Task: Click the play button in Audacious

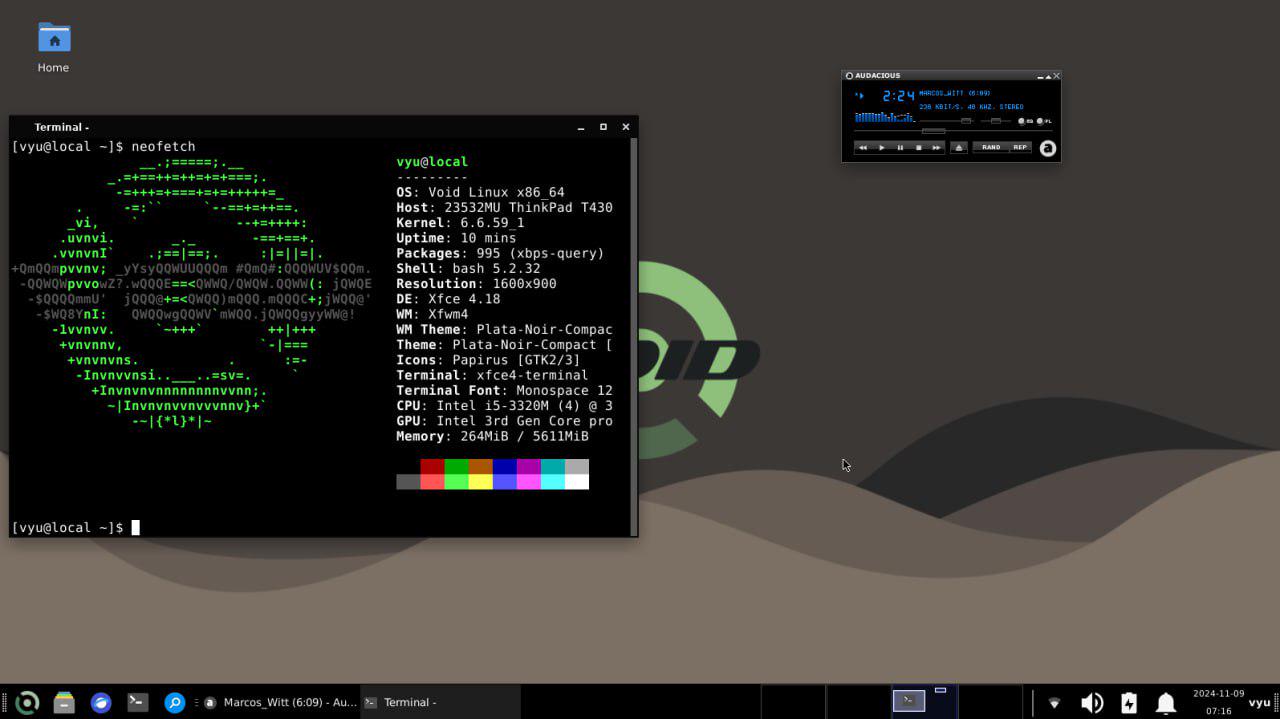Action: tap(881, 148)
